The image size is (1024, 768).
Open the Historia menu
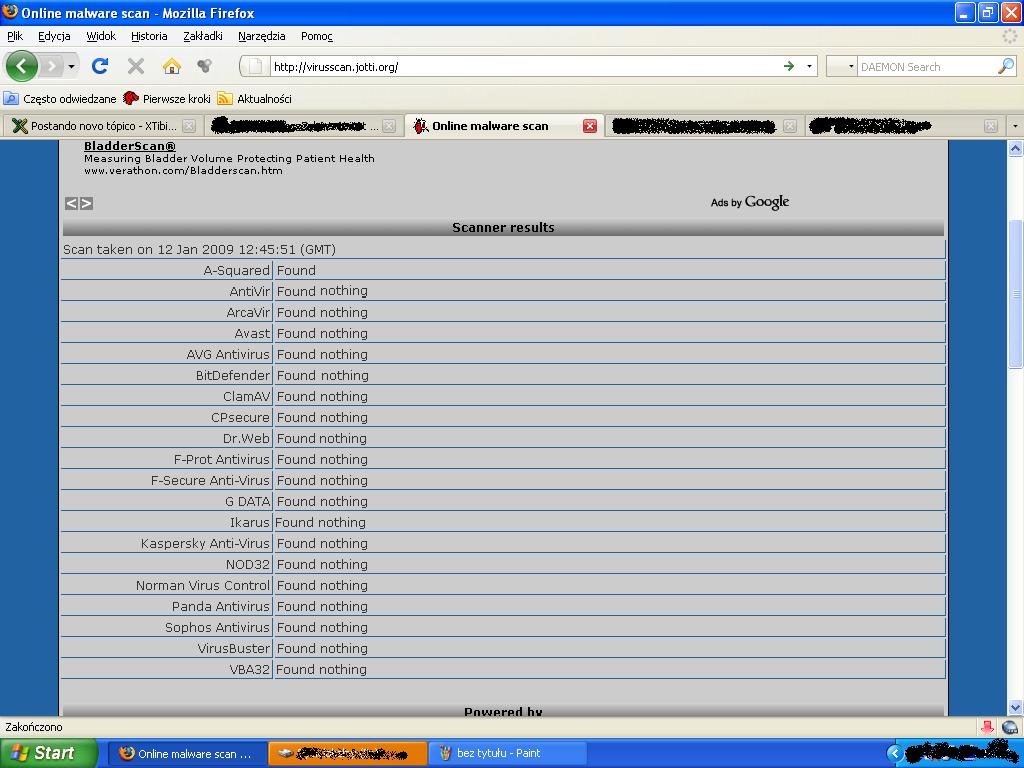click(149, 36)
